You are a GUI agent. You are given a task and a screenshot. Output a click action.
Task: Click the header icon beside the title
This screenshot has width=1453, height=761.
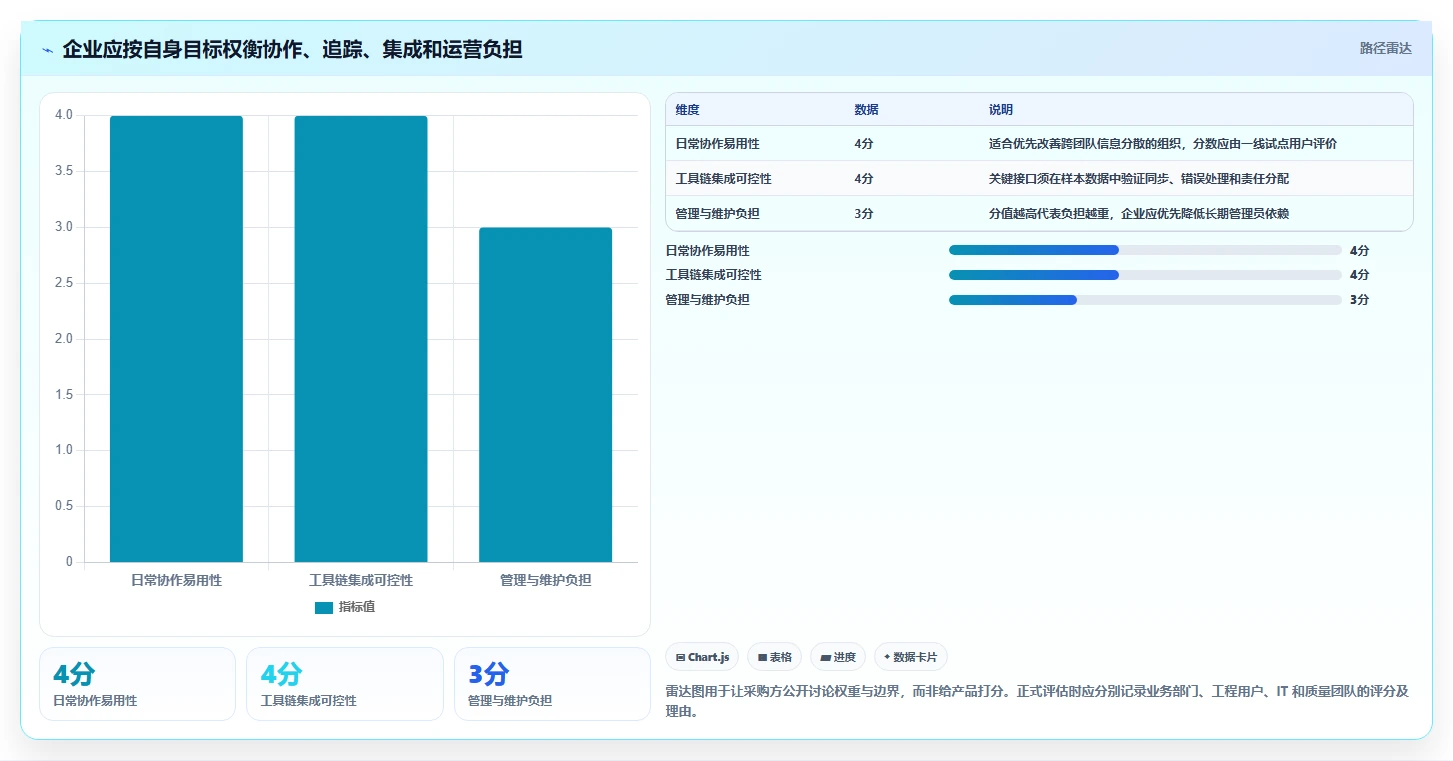[48, 50]
